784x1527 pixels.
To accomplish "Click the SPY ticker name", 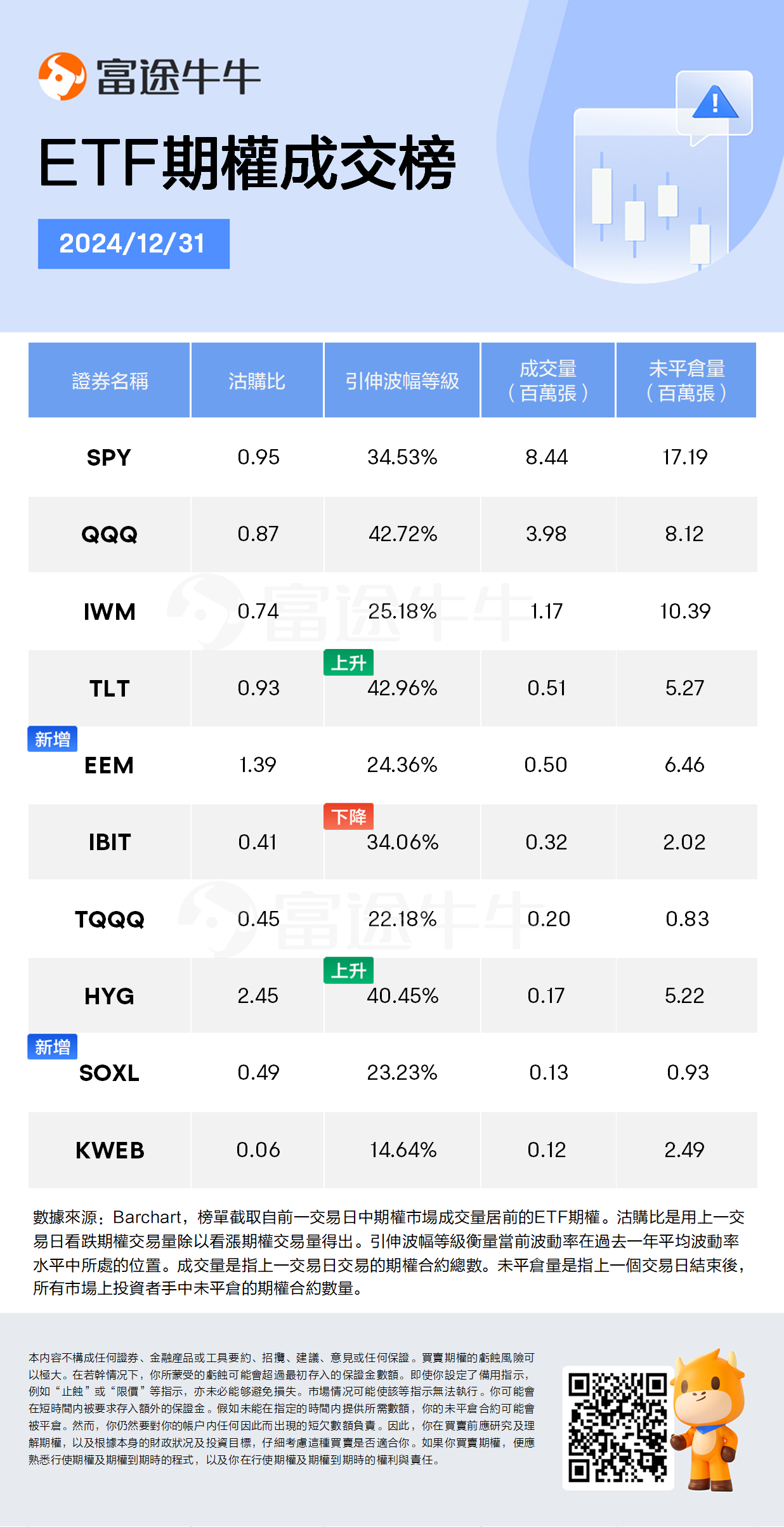I will pyautogui.click(x=109, y=457).
